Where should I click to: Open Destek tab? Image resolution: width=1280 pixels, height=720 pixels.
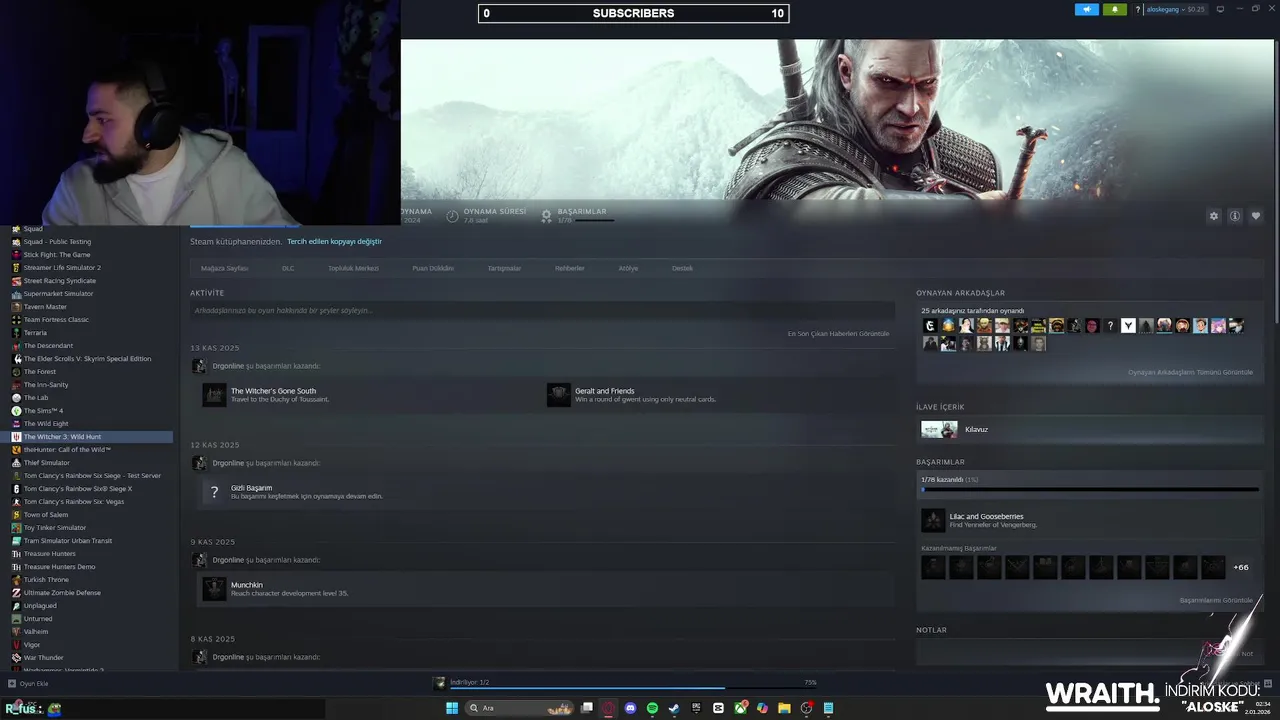(682, 268)
